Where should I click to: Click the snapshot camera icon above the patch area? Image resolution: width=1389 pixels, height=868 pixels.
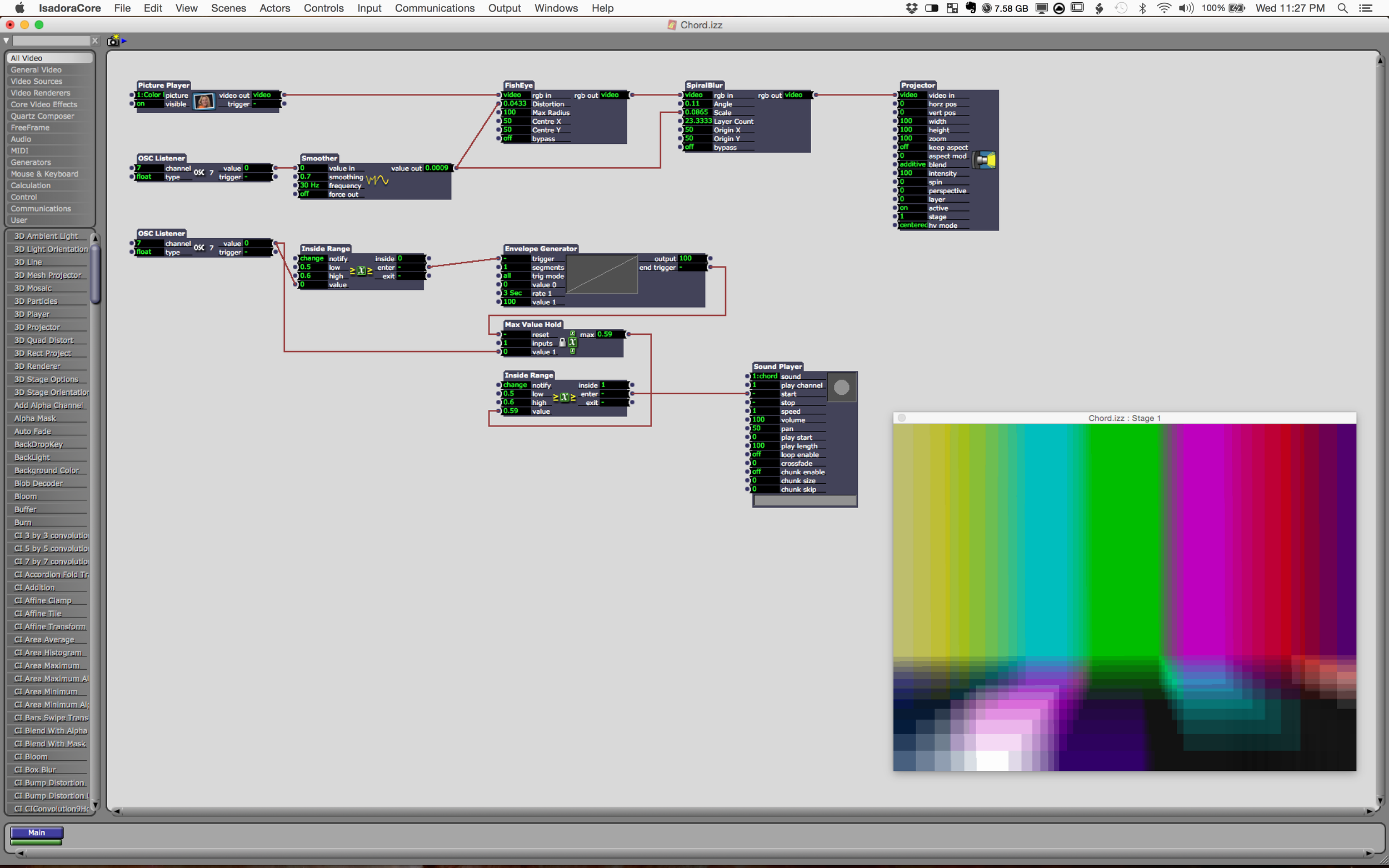tap(113, 40)
